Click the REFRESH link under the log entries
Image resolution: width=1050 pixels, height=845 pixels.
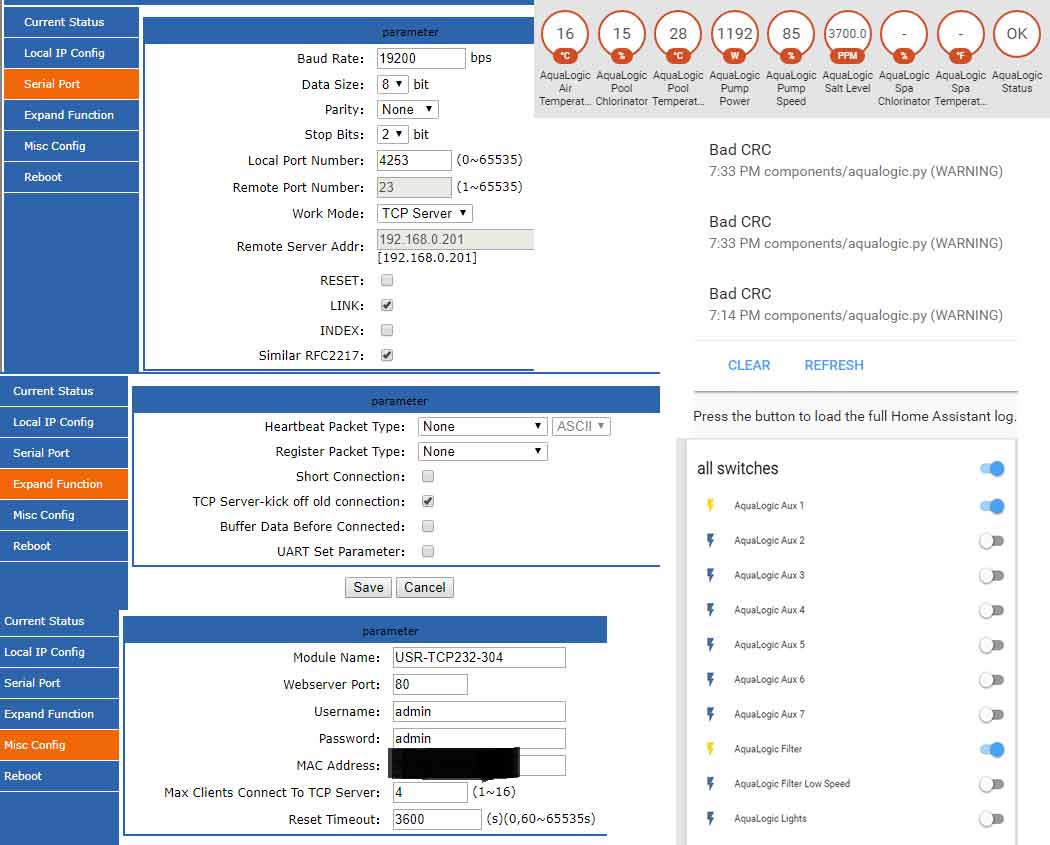(833, 365)
